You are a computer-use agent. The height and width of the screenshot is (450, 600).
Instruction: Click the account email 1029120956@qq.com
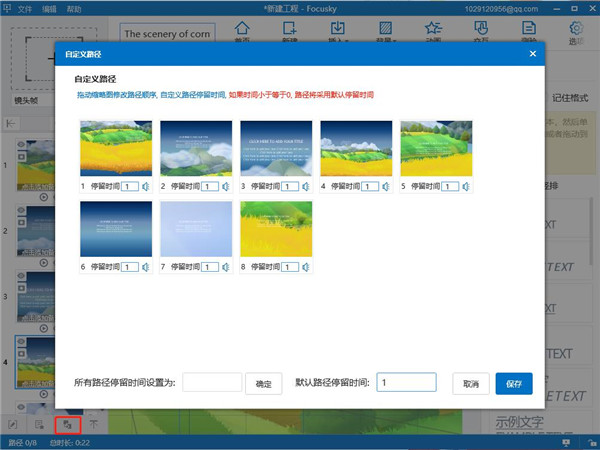click(501, 8)
